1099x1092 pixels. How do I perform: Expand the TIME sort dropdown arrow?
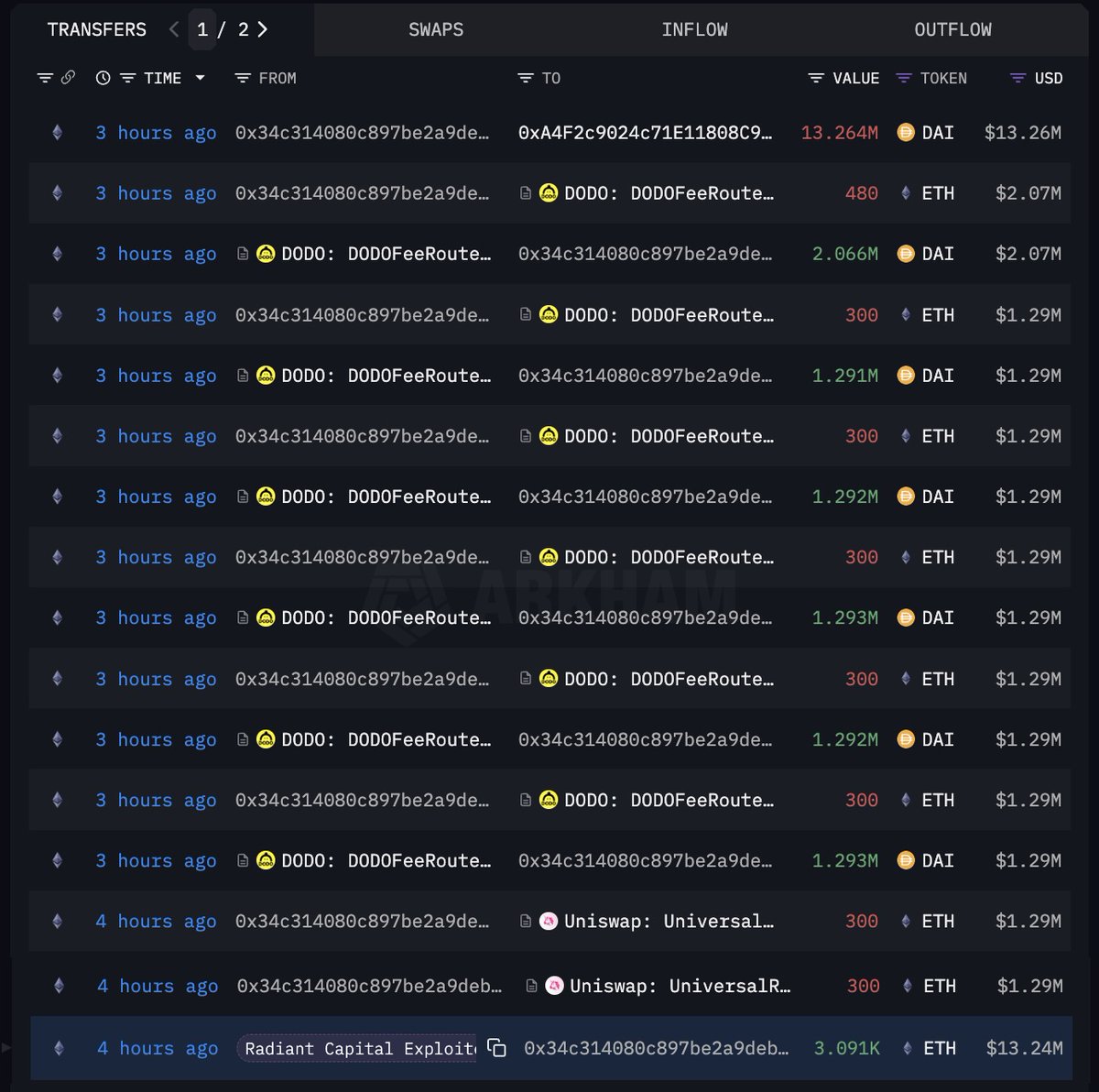point(200,78)
